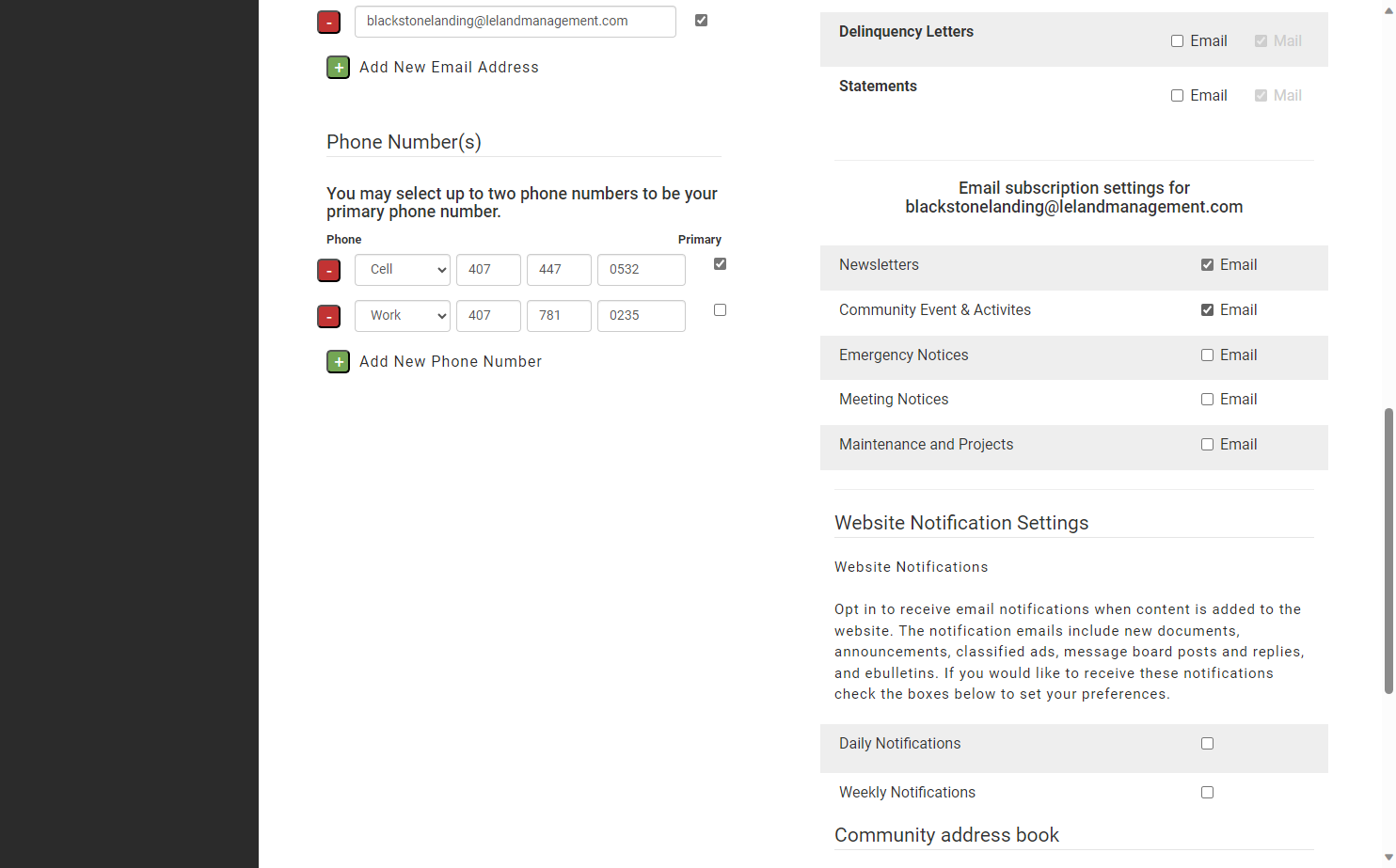The width and height of the screenshot is (1396, 868).
Task: Click the Website Notification Settings heading
Action: (961, 523)
